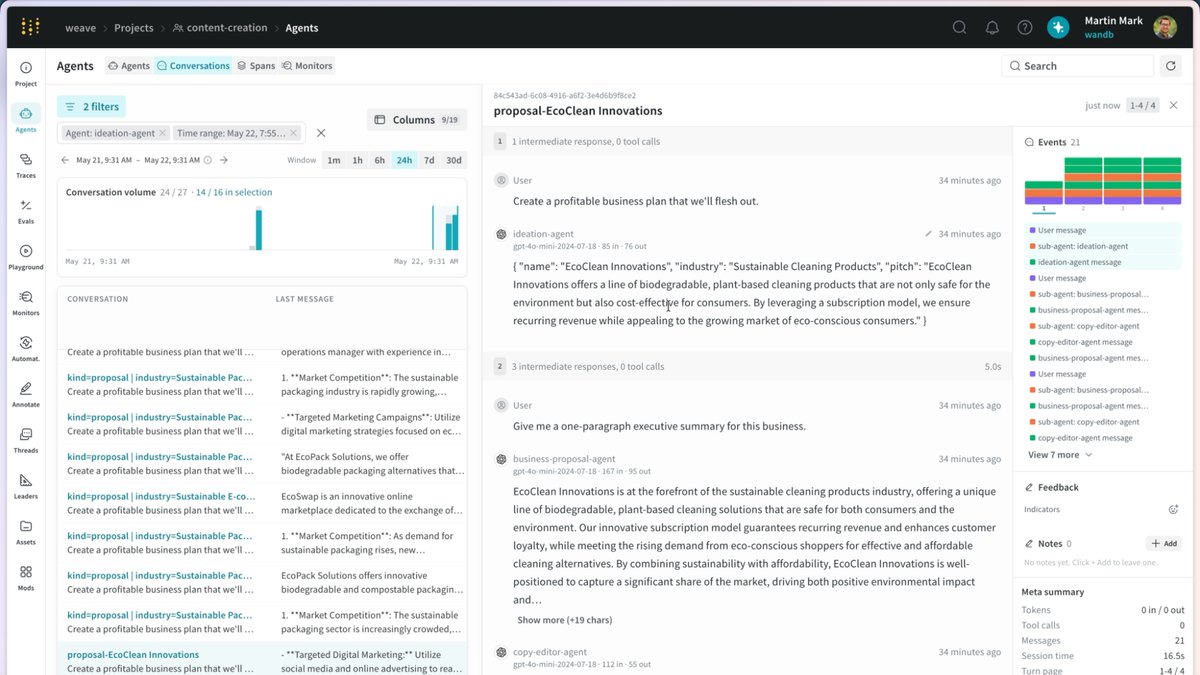Click the tall bar in Conversation volume chart
This screenshot has width=1200, height=675.
click(x=258, y=228)
